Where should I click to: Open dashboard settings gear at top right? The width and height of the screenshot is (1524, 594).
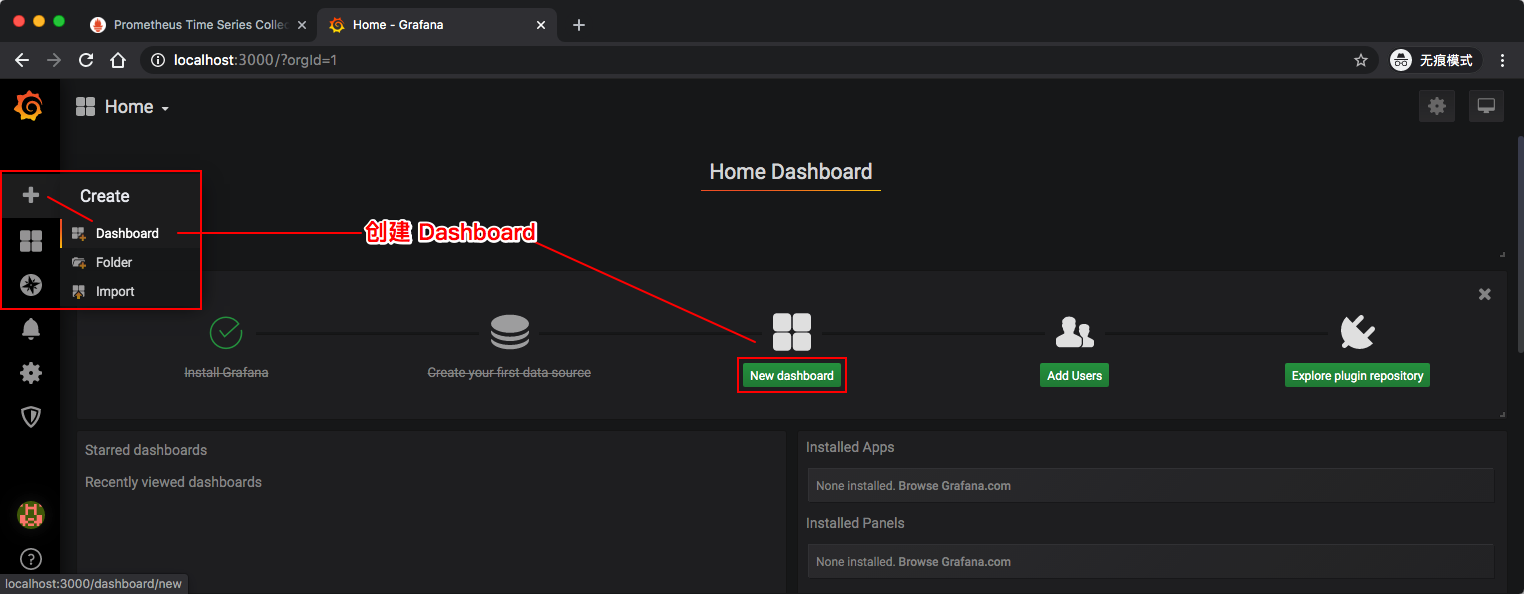click(x=1437, y=106)
